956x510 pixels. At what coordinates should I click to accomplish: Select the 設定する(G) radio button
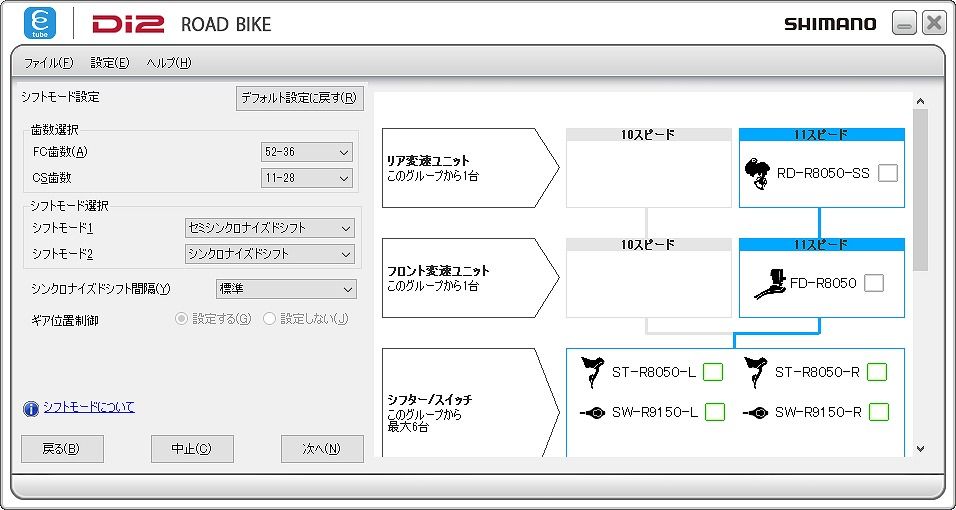click(x=181, y=318)
